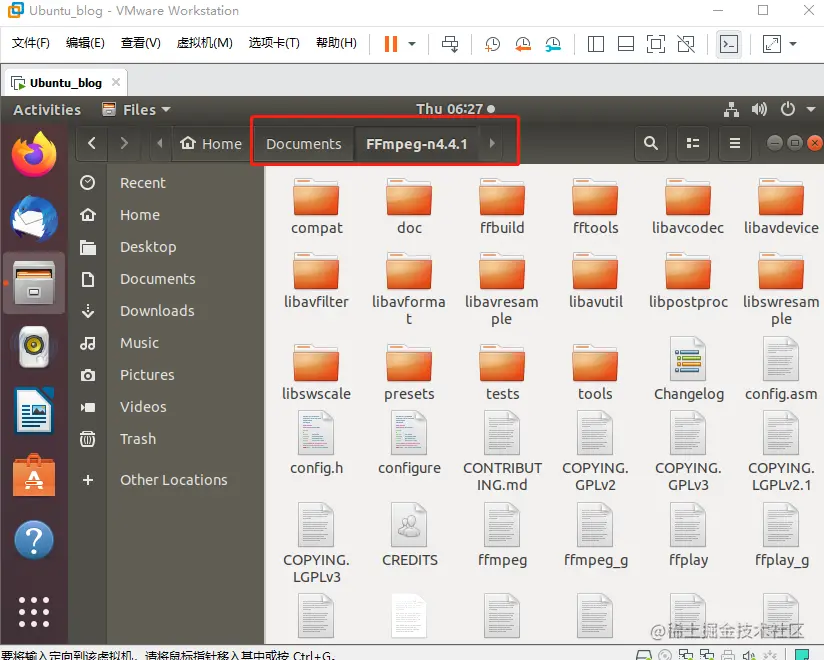Open the pause button dropdown arrow
Image resolution: width=824 pixels, height=660 pixels.
pos(410,43)
